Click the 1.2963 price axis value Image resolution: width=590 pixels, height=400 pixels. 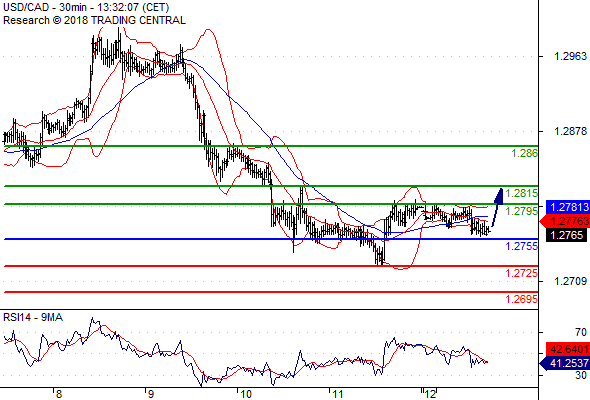(x=570, y=56)
